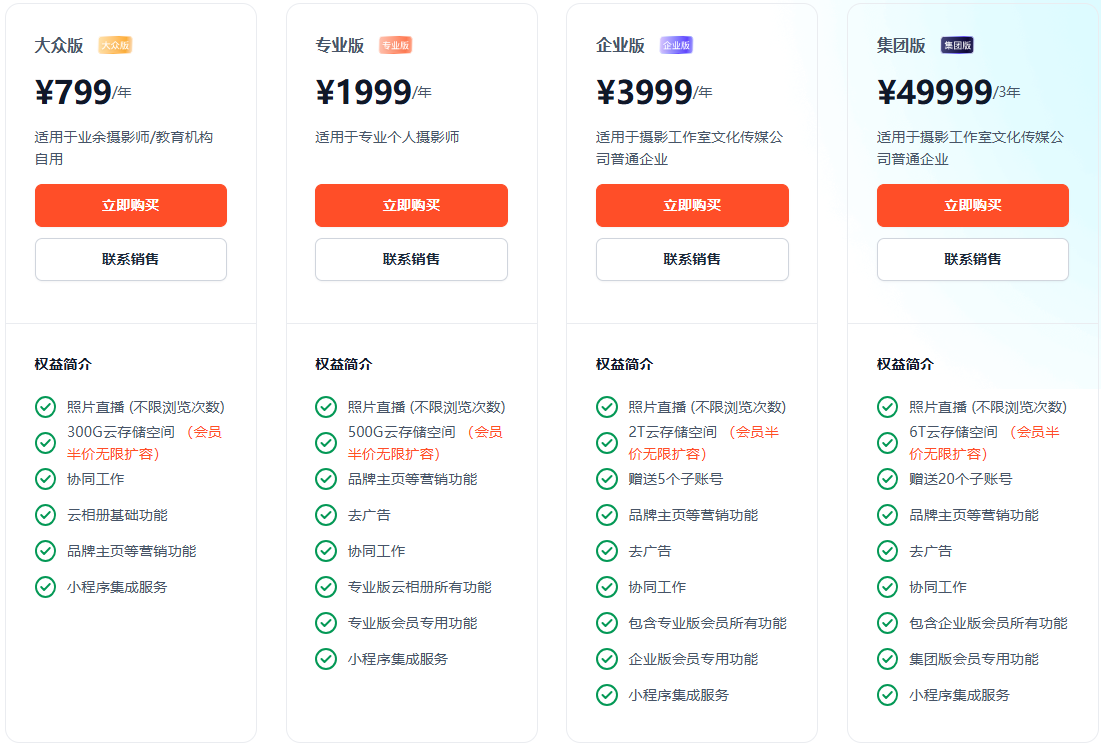Click the checkmark next to 去广告 in 企业版
The image size is (1101, 746).
click(607, 551)
